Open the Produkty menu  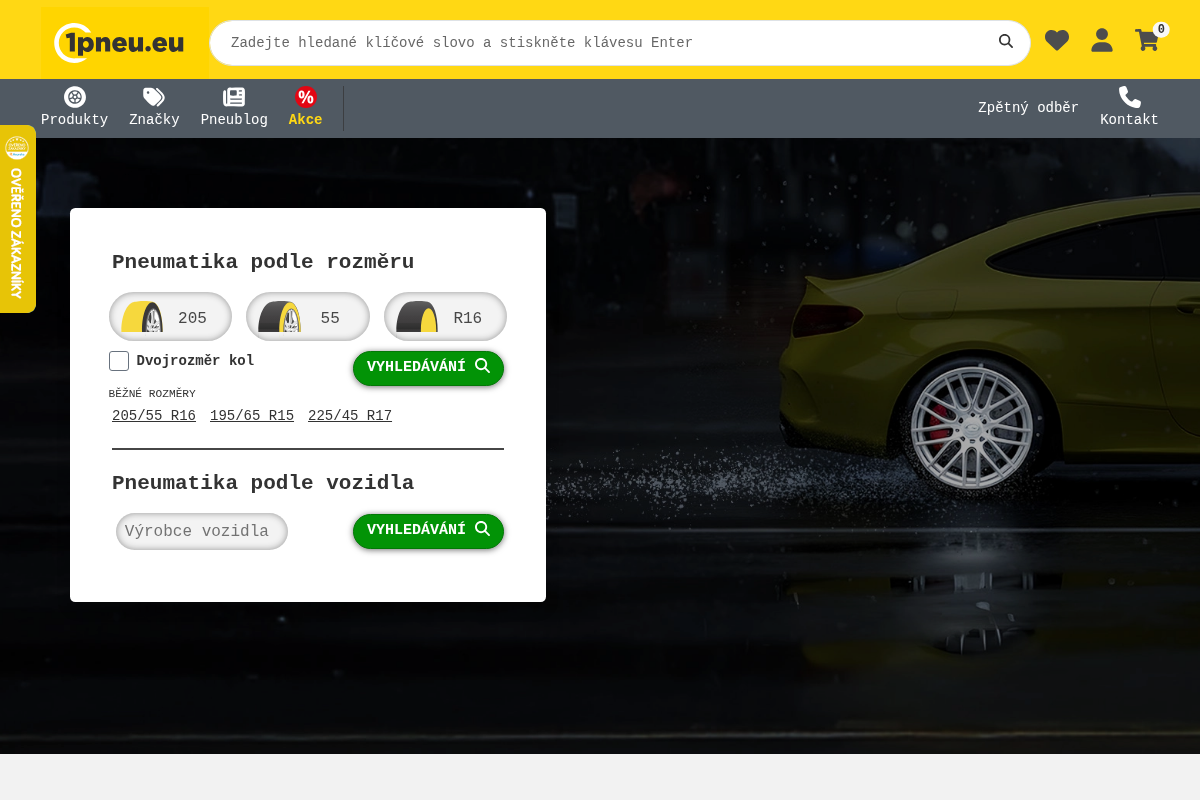(x=74, y=108)
